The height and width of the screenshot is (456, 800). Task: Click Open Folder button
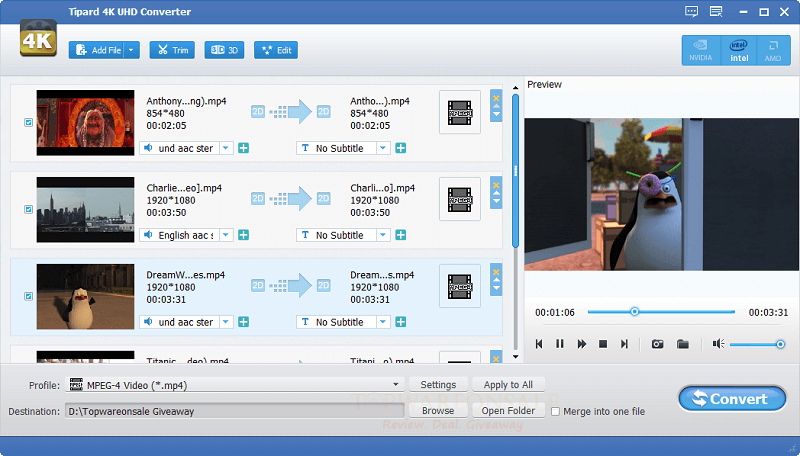click(508, 411)
